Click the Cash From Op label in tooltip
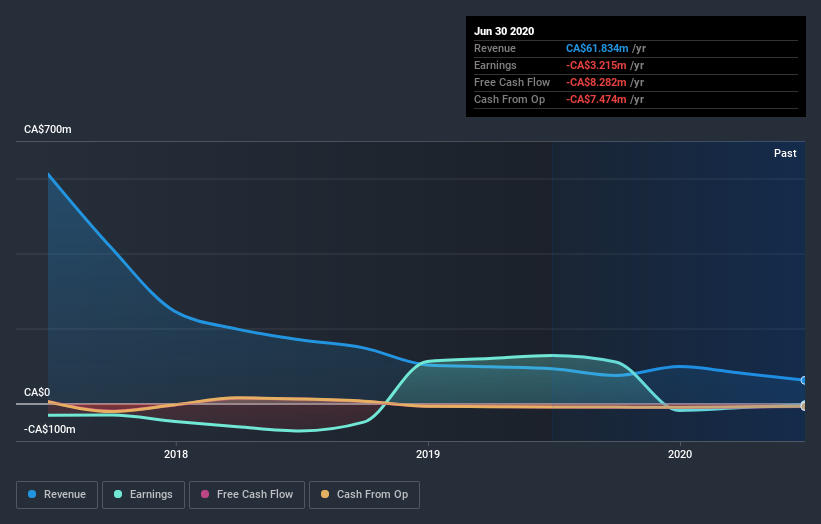 pos(509,99)
